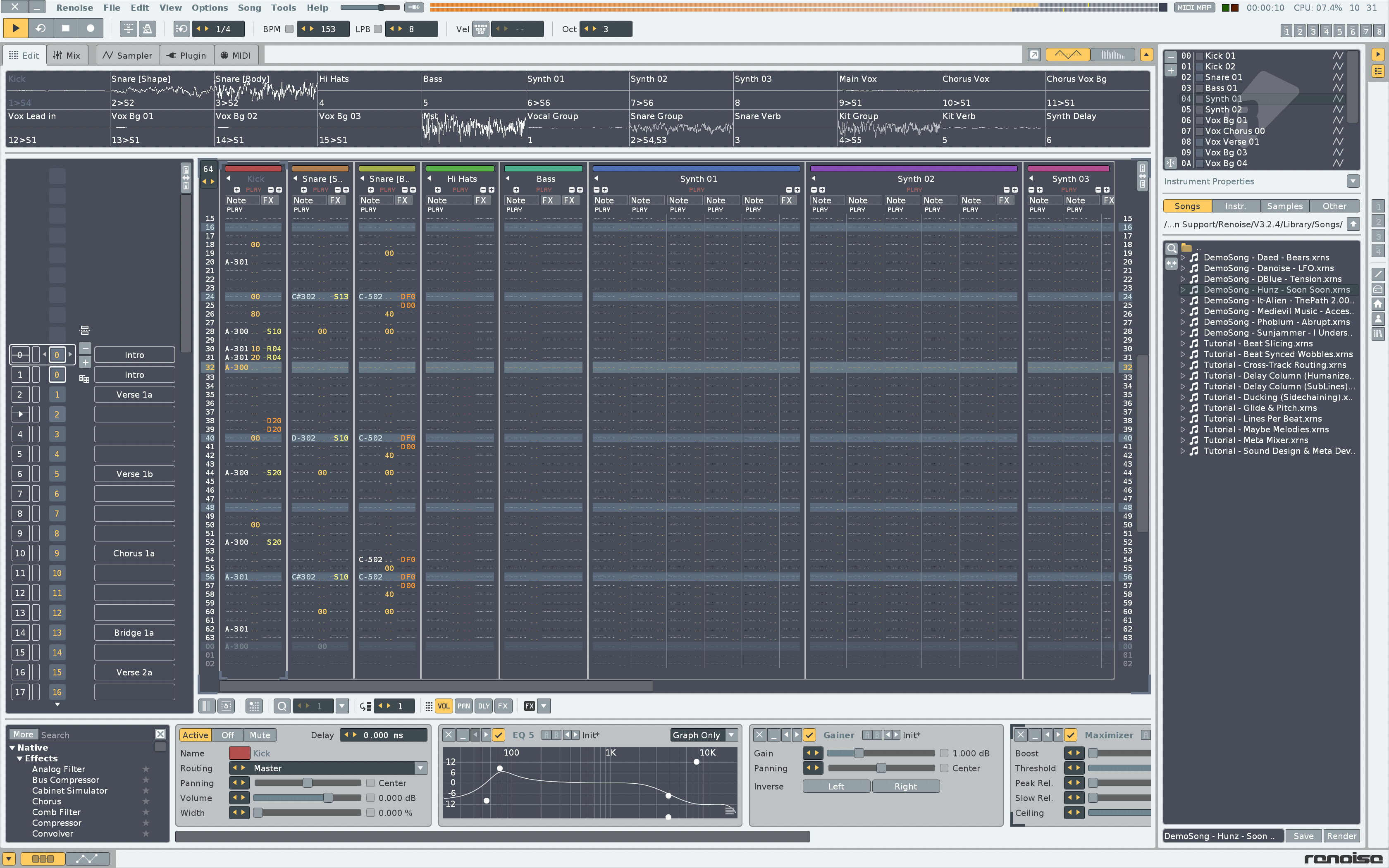Click the disk browser search magnifier icon
The width and height of the screenshot is (1389, 868).
(1172, 248)
